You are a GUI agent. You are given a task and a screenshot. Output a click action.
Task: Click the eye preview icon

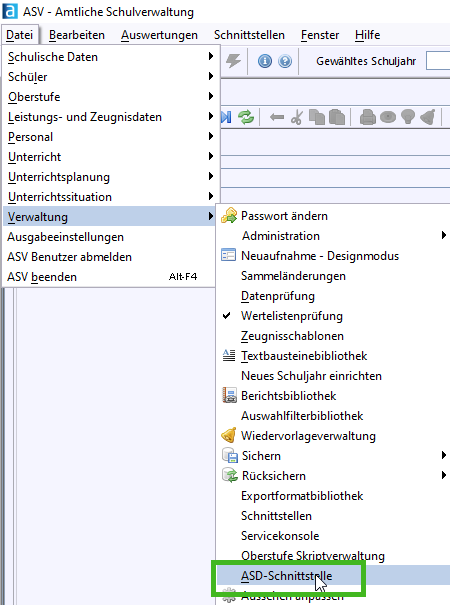click(388, 117)
